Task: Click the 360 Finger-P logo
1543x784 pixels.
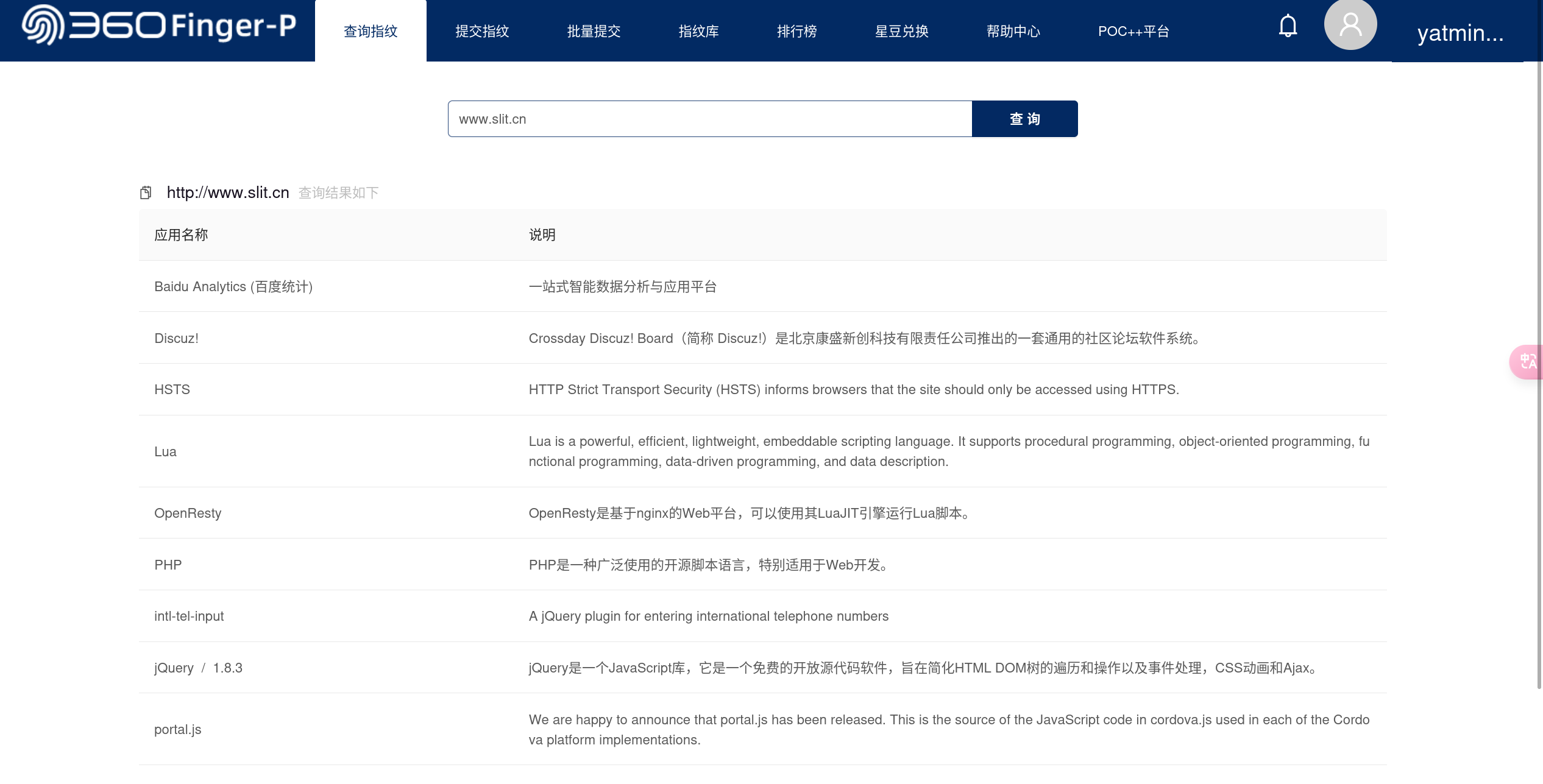Action: click(158, 26)
